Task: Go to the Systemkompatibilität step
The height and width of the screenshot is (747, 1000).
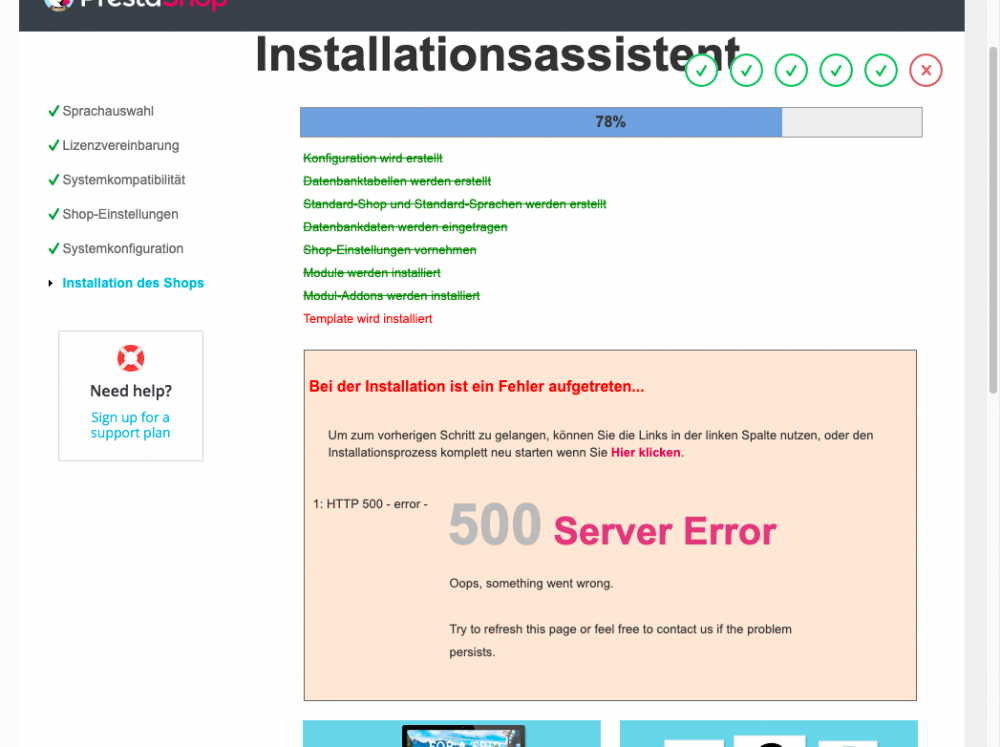Action: tap(124, 180)
